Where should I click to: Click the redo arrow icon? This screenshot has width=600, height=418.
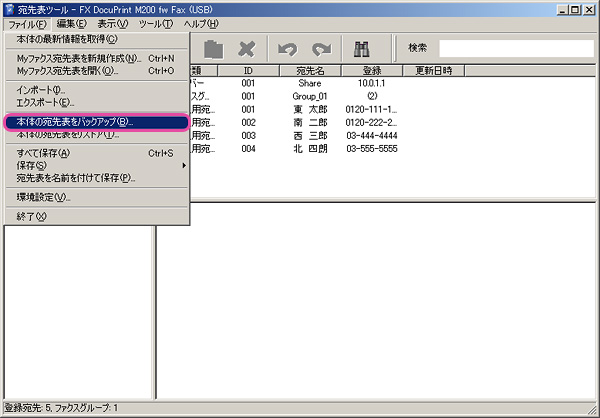pos(321,48)
